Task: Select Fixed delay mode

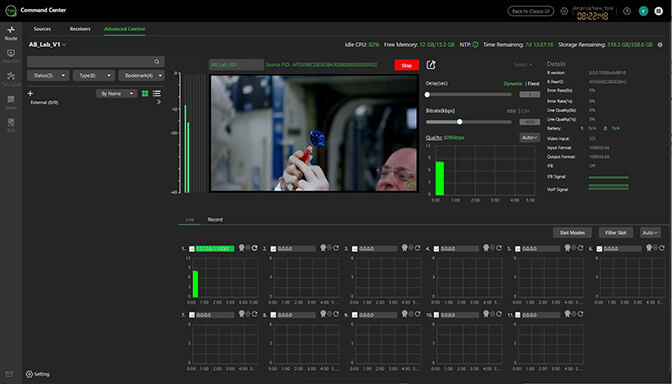Action: click(x=534, y=84)
